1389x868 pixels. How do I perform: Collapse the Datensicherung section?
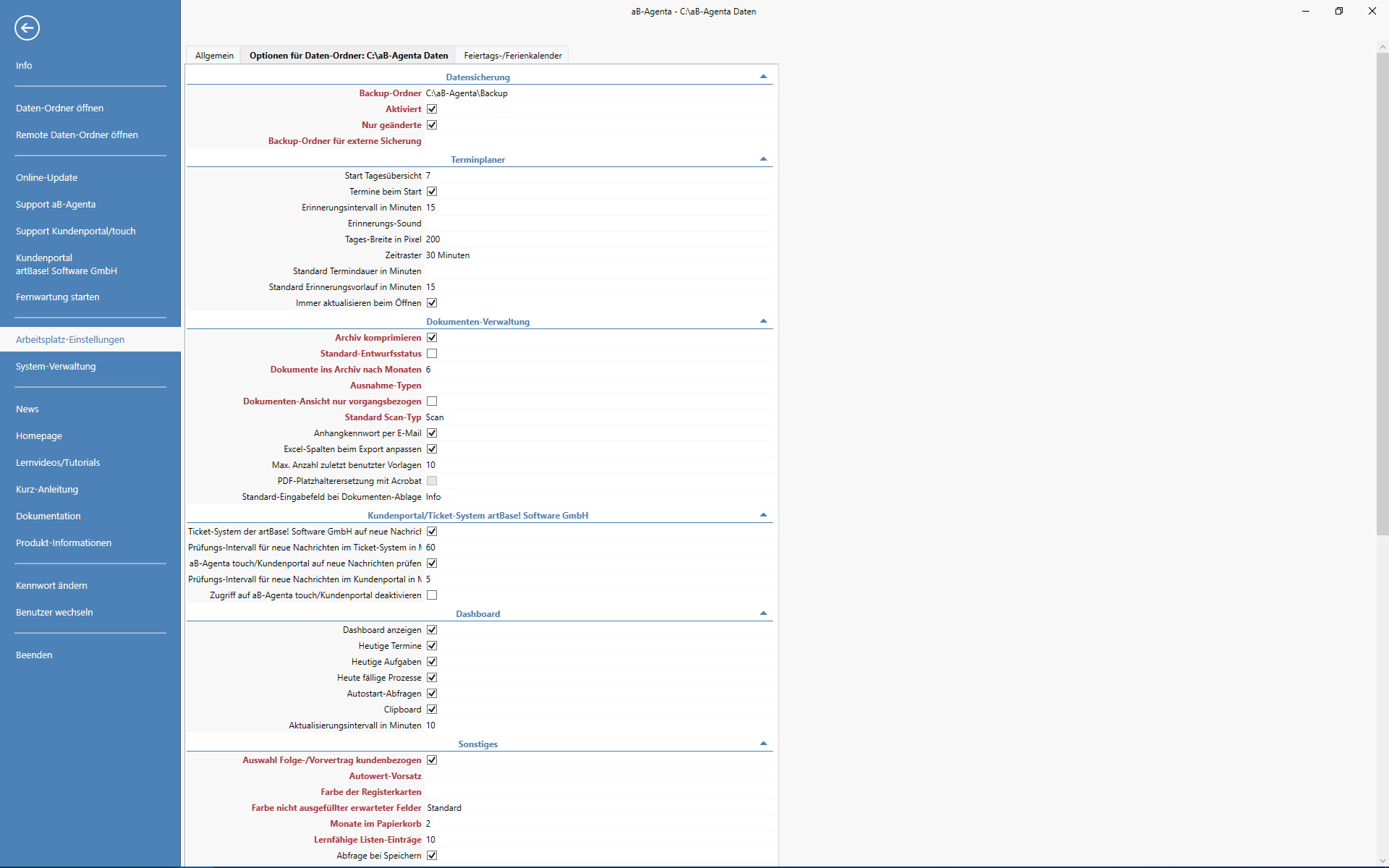[x=763, y=77]
